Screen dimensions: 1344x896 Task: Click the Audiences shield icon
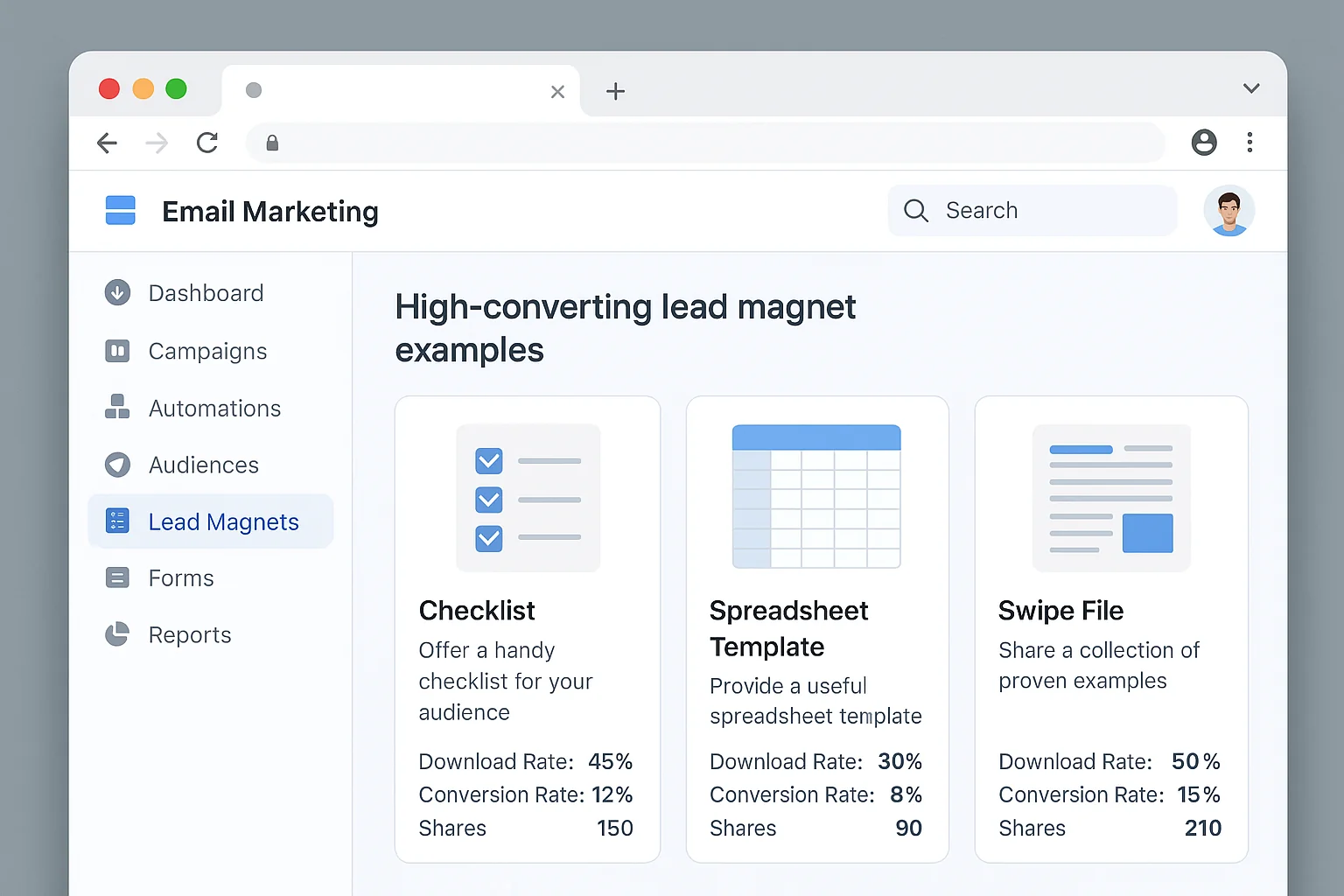[117, 465]
